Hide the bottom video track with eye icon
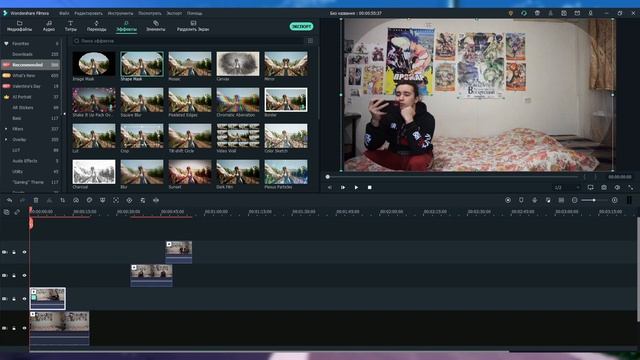 coord(24,328)
